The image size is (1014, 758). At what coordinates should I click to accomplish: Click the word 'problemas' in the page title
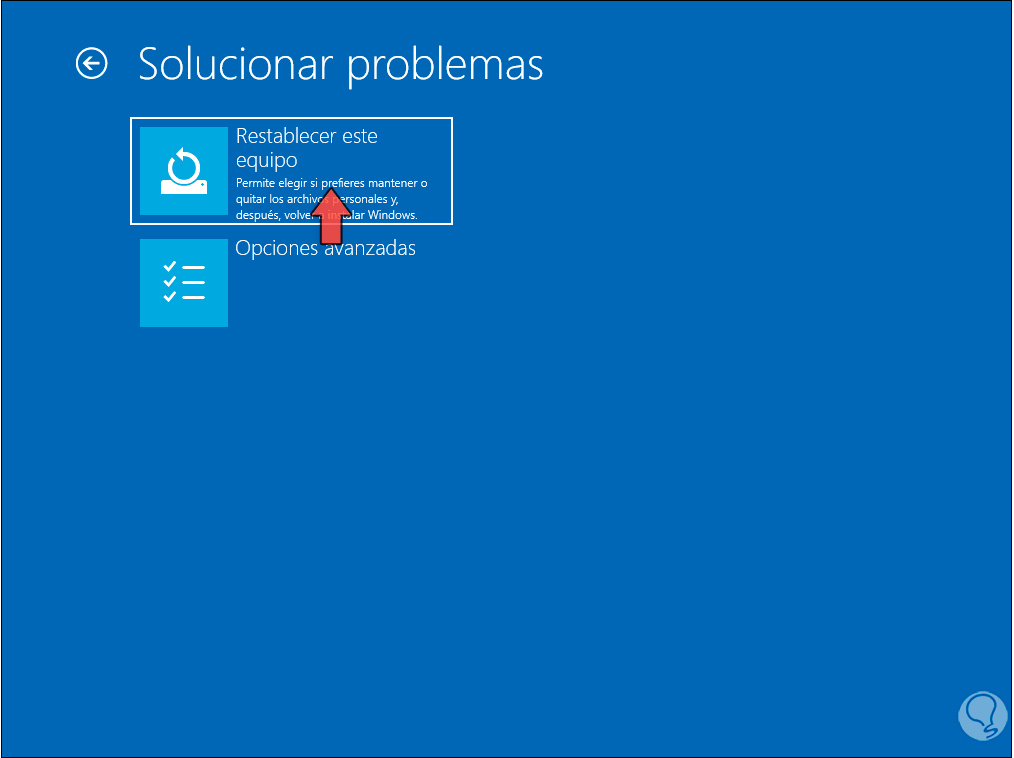pyautogui.click(x=446, y=65)
